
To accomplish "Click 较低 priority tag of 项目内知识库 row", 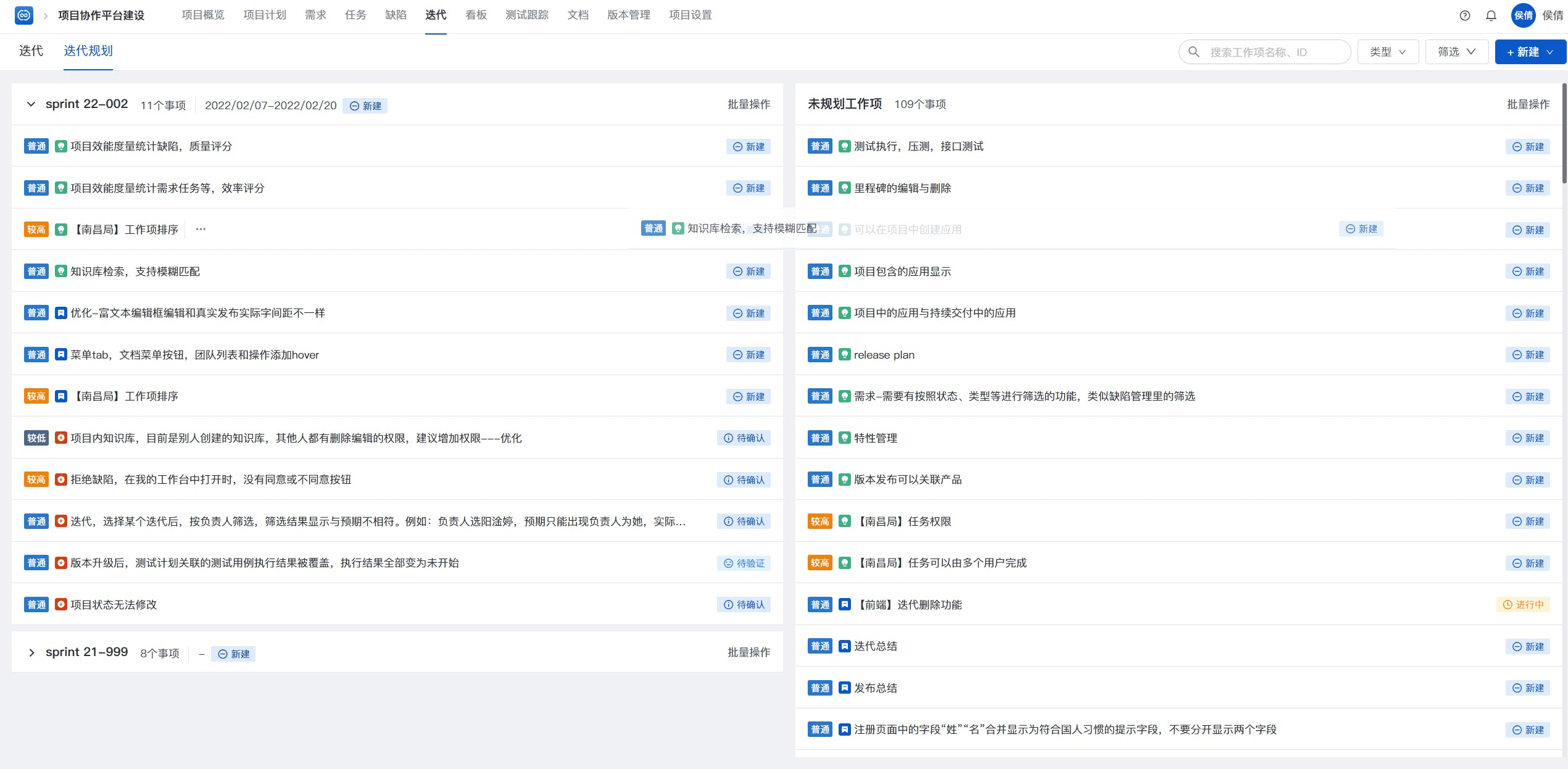I will tap(36, 438).
